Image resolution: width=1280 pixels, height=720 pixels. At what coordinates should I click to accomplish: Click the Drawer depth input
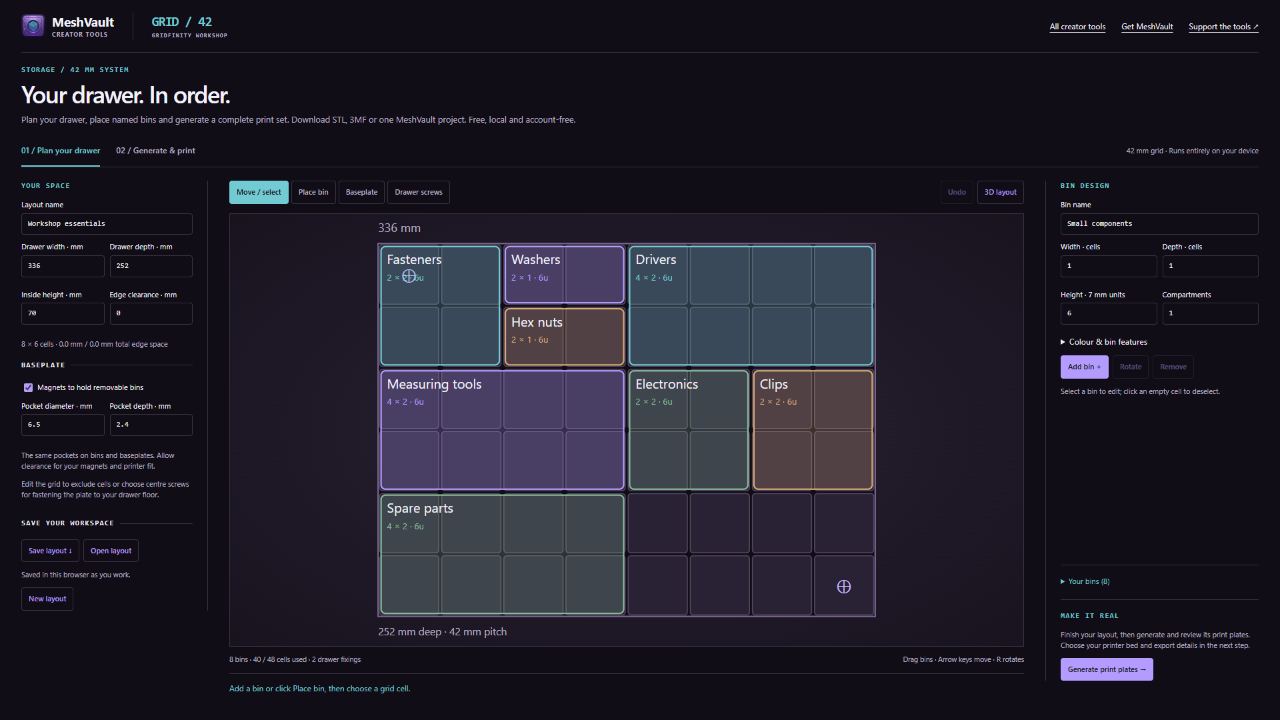point(151,266)
